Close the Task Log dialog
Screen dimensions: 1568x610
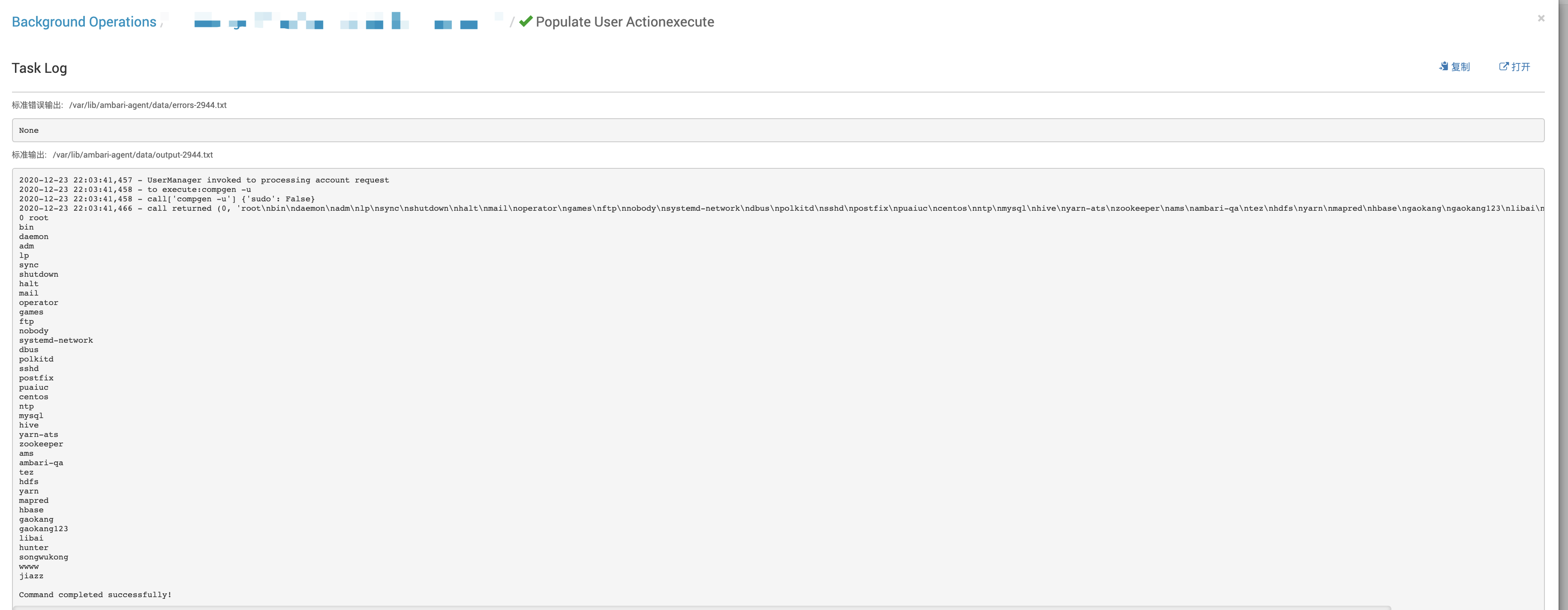(1541, 18)
